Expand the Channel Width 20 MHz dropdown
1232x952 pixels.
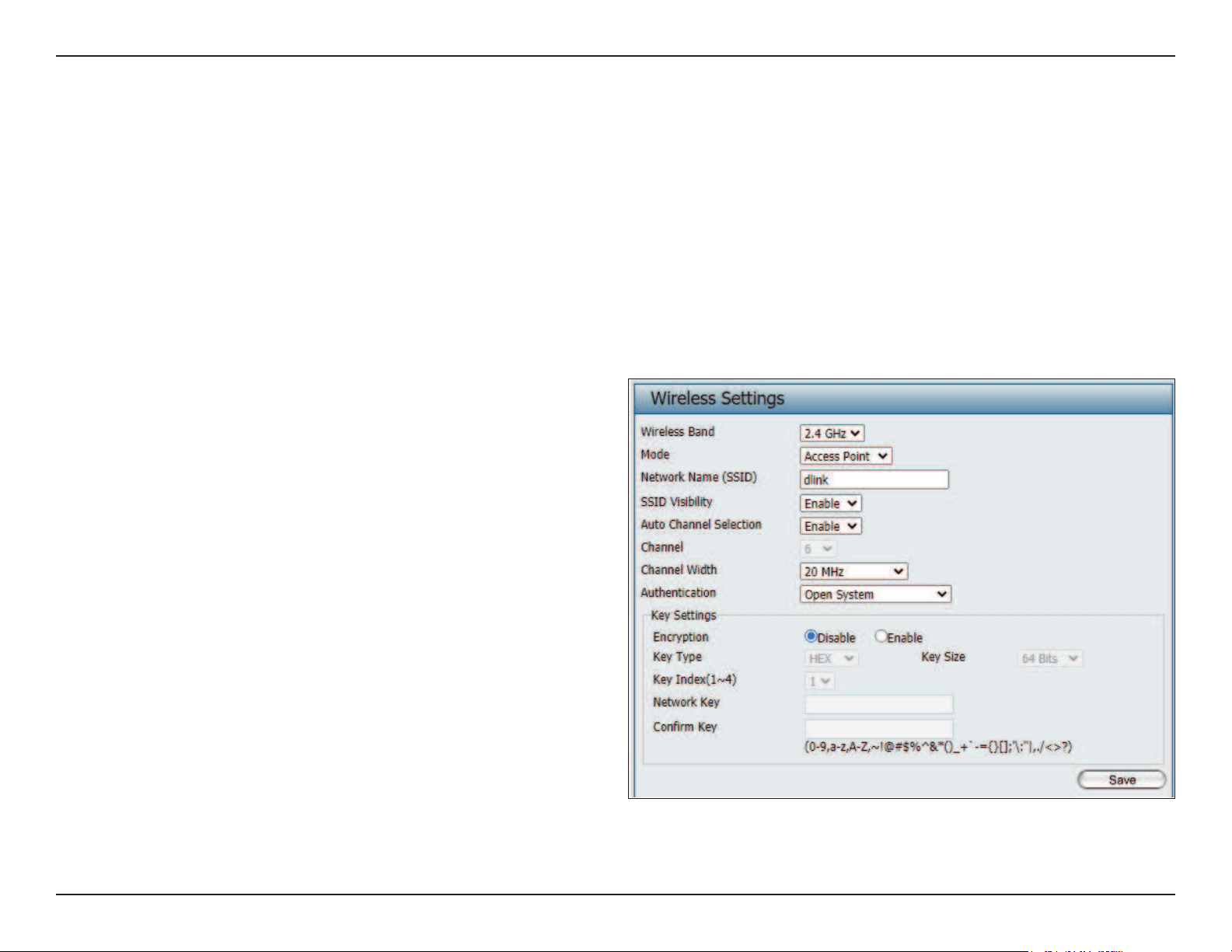point(853,571)
